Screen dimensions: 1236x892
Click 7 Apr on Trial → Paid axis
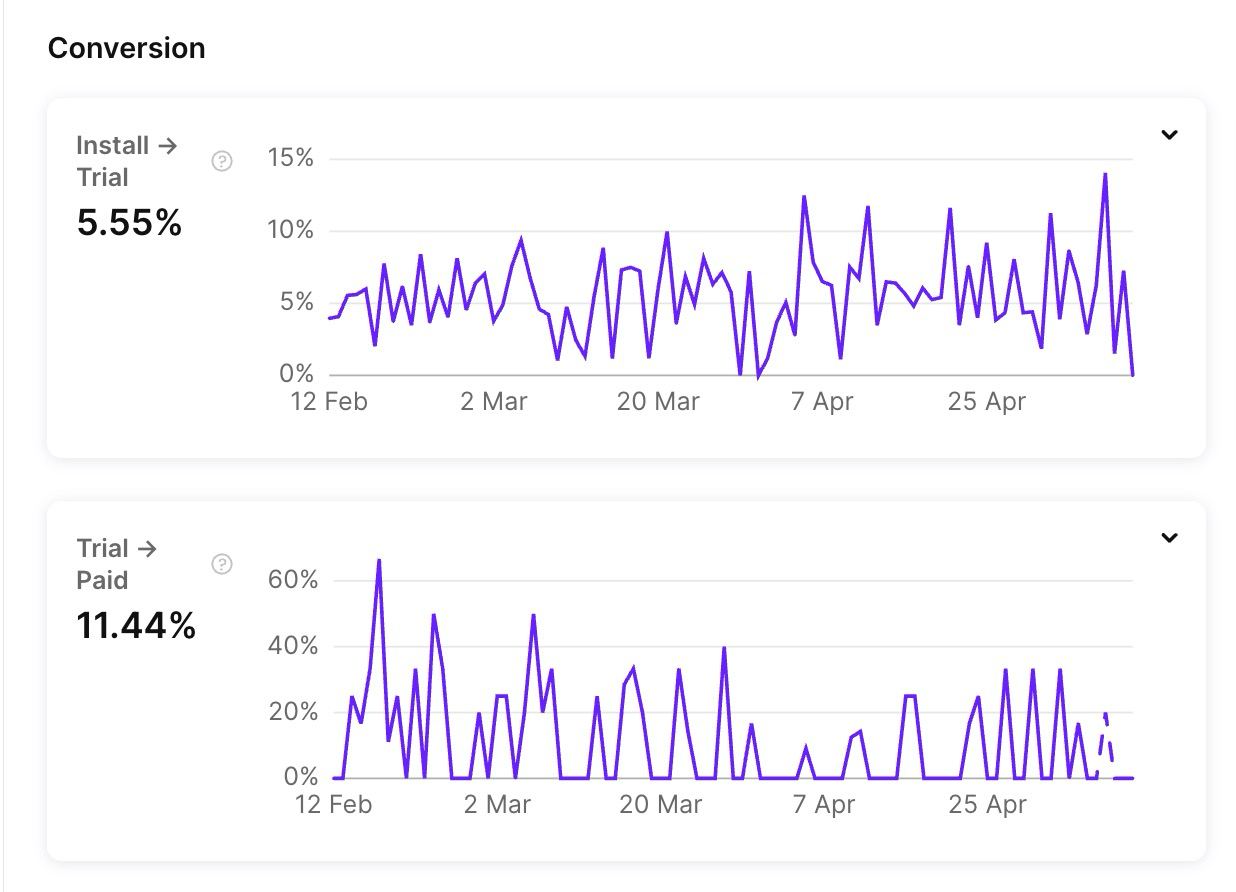tap(824, 805)
